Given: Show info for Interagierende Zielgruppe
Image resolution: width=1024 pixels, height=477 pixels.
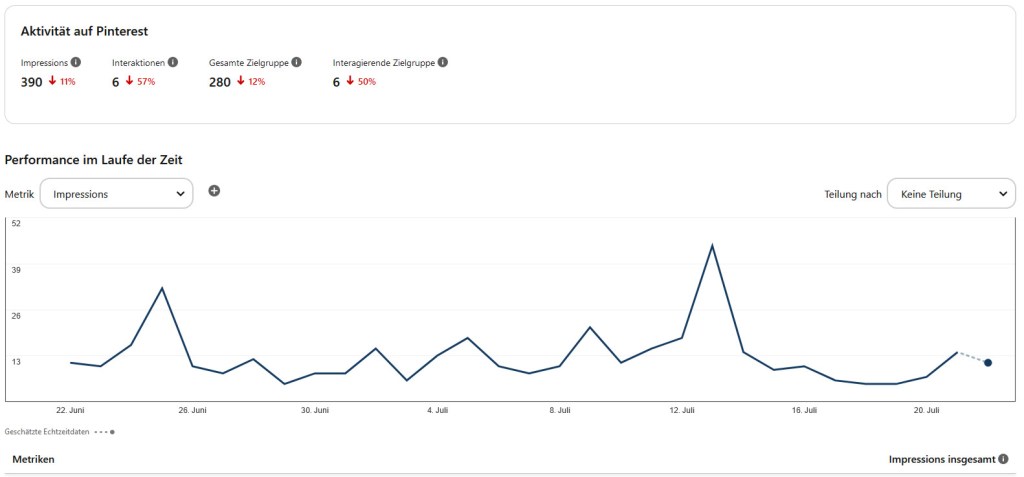Looking at the screenshot, I should pos(442,63).
